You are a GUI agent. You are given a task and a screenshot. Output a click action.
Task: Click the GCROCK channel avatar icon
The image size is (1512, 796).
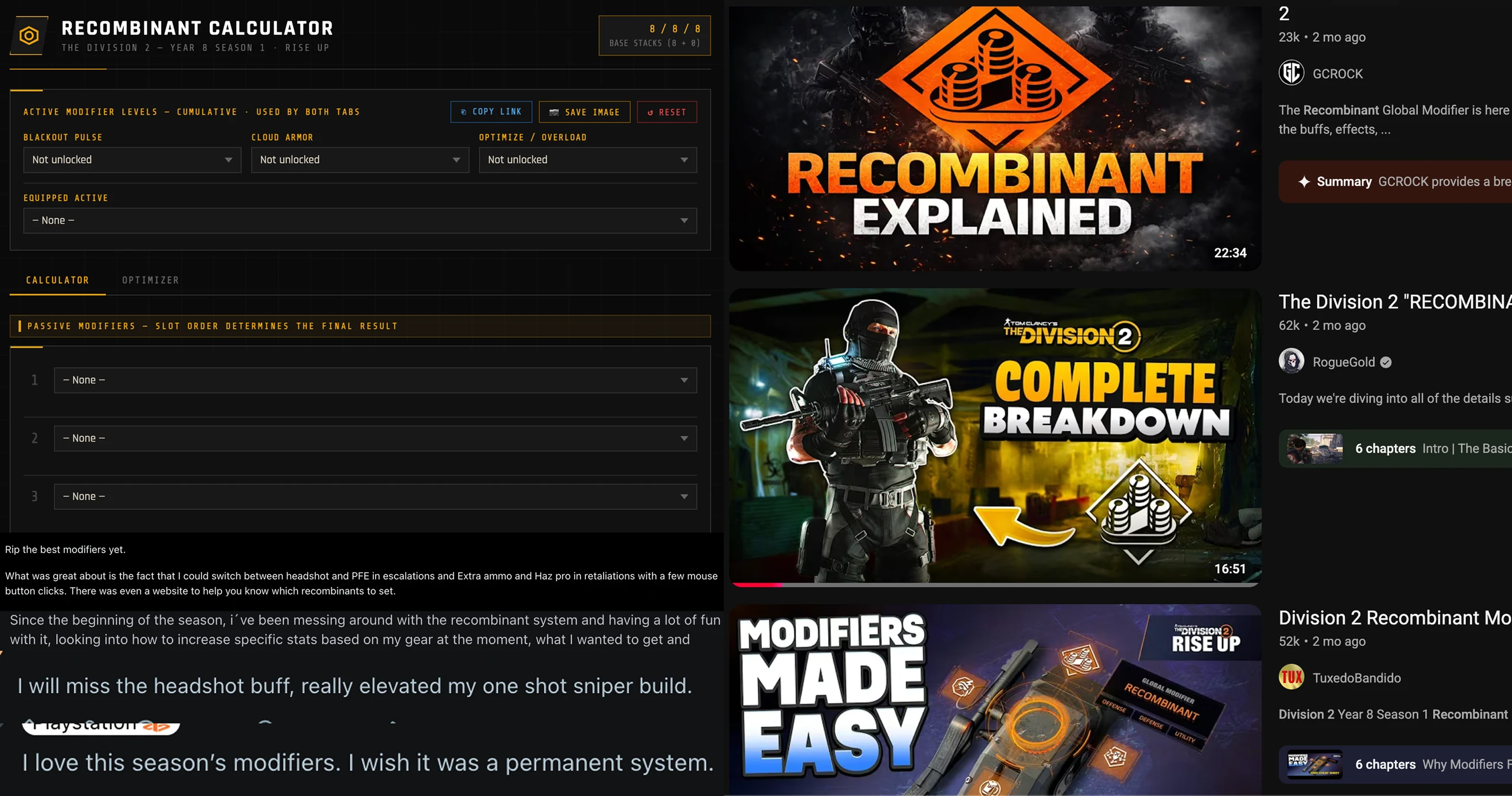pos(1291,73)
